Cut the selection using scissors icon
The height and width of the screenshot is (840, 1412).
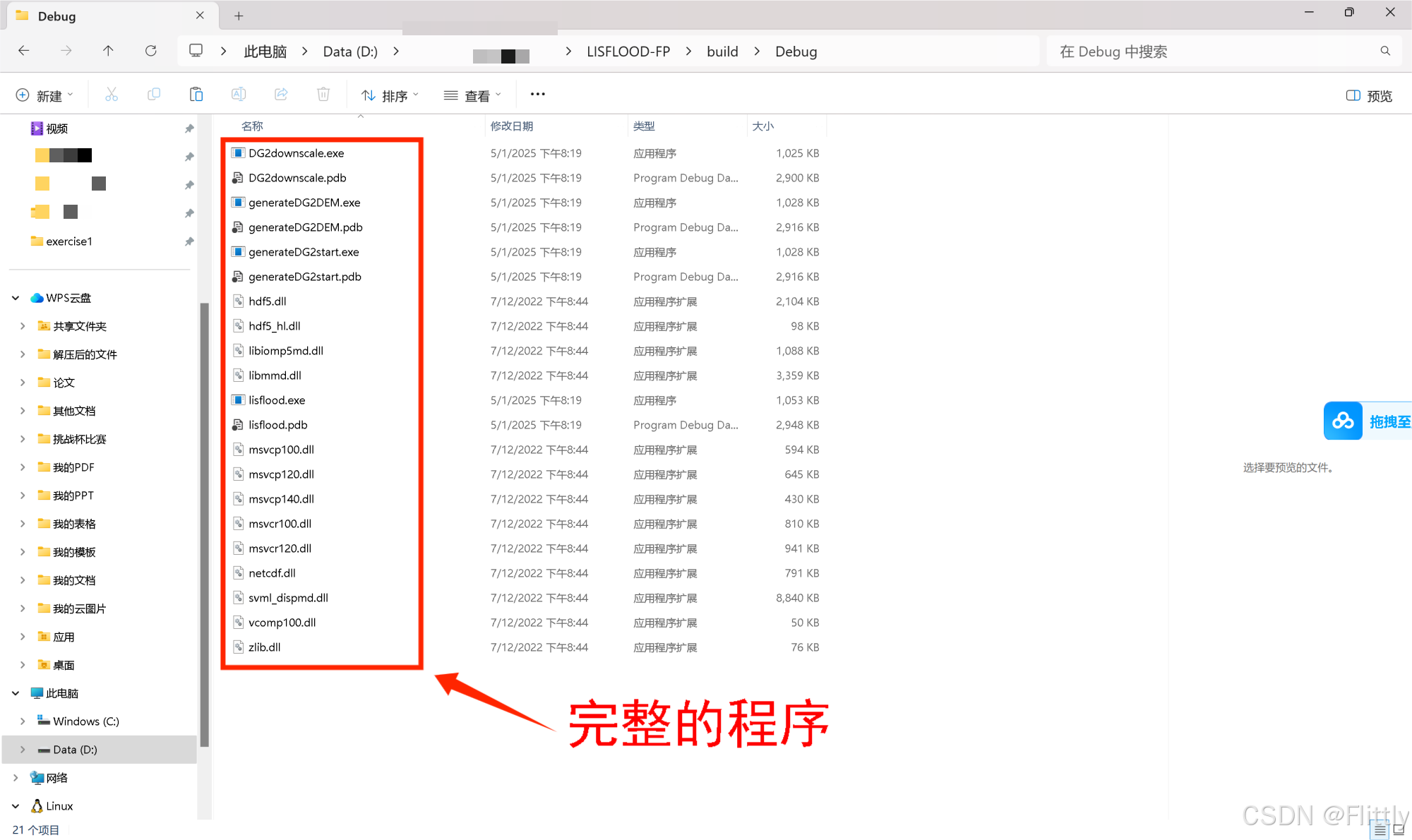pos(112,94)
